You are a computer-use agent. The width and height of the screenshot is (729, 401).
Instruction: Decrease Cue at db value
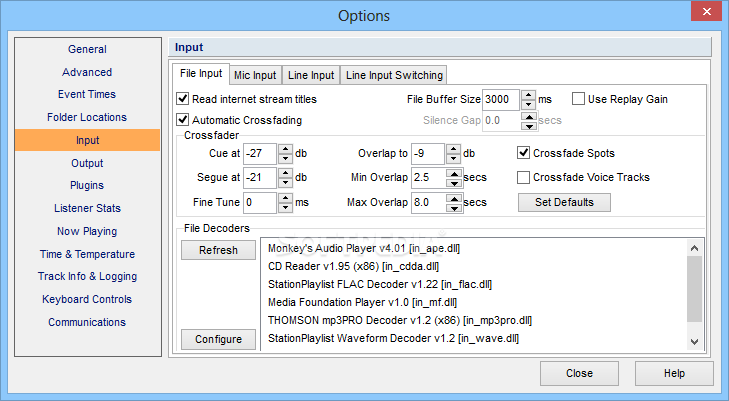[x=285, y=158]
